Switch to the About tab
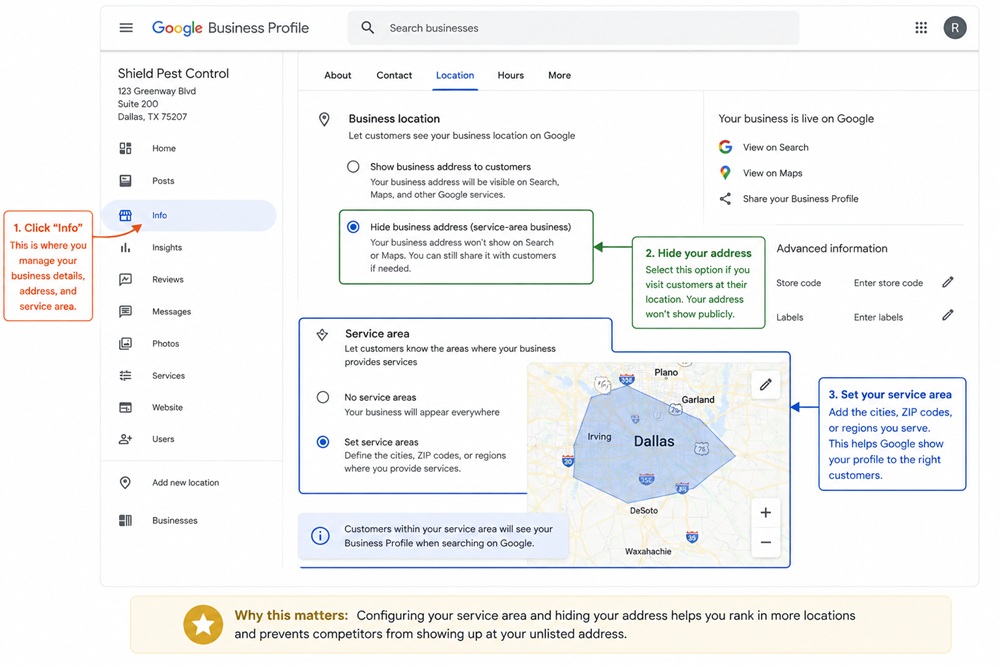 [x=337, y=75]
